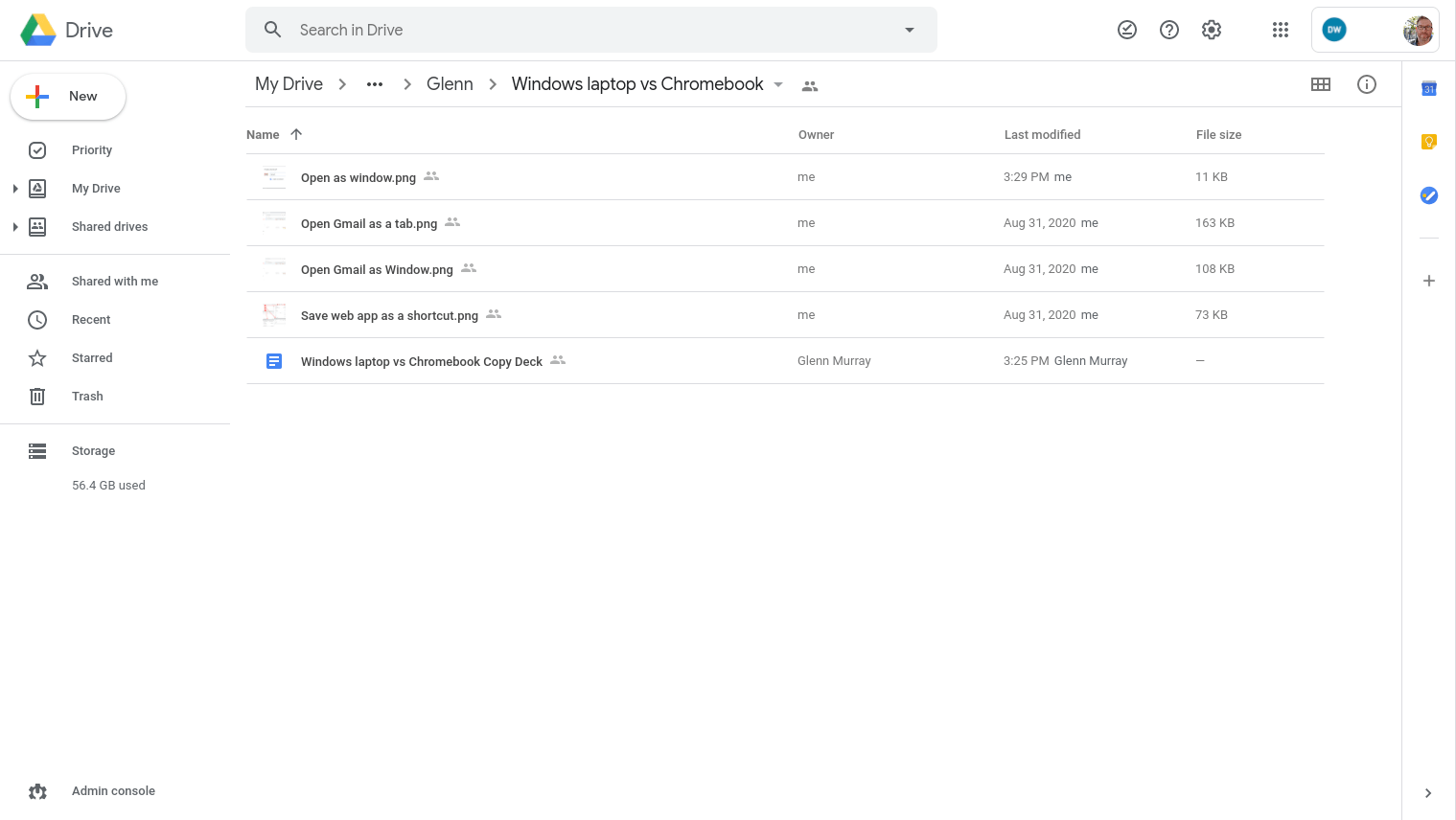This screenshot has height=820, width=1456.
Task: Open Windows laptop vs Chromebook Copy Deck document
Action: pos(422,361)
